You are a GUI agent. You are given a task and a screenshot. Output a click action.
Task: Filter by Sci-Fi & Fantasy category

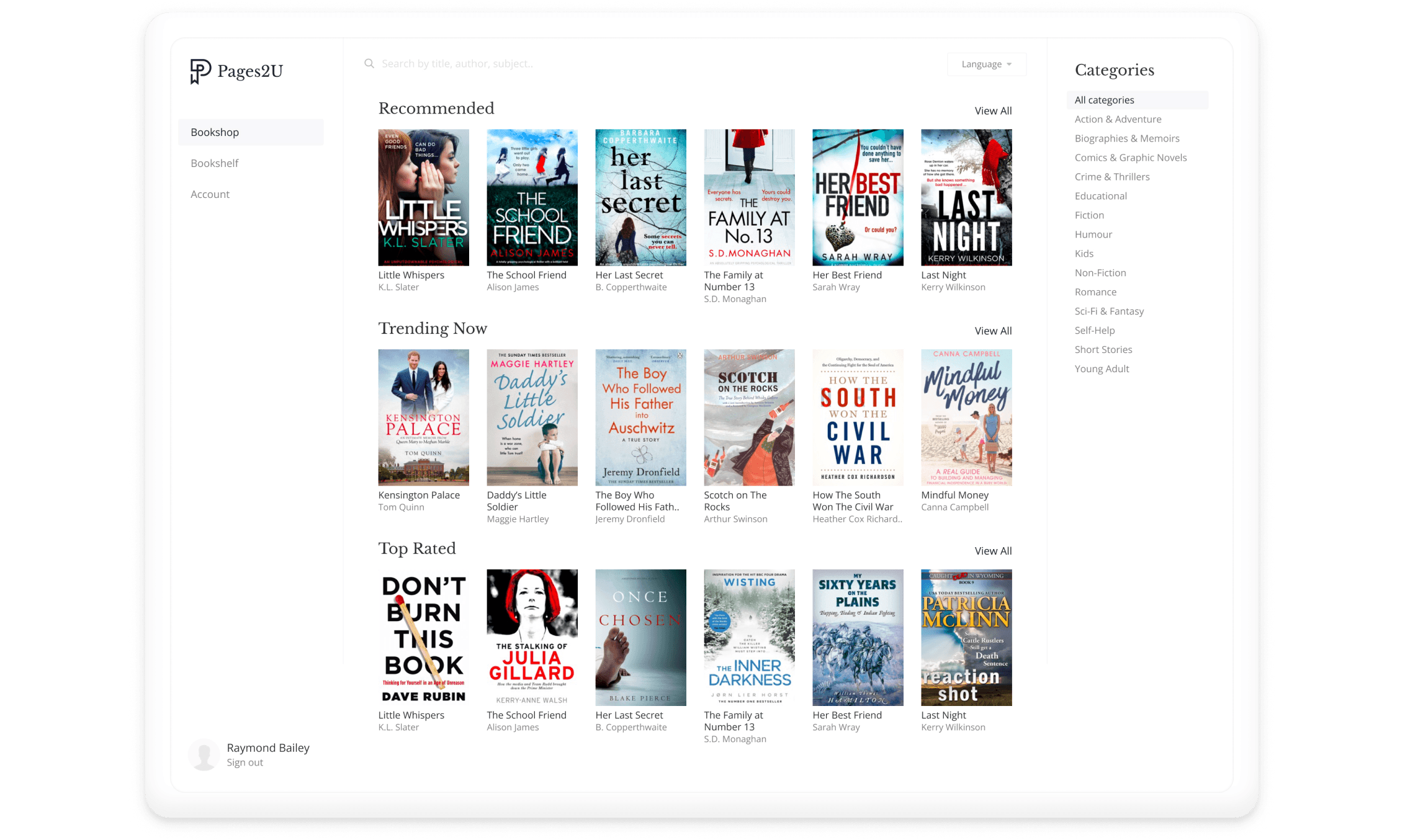[x=1109, y=311]
